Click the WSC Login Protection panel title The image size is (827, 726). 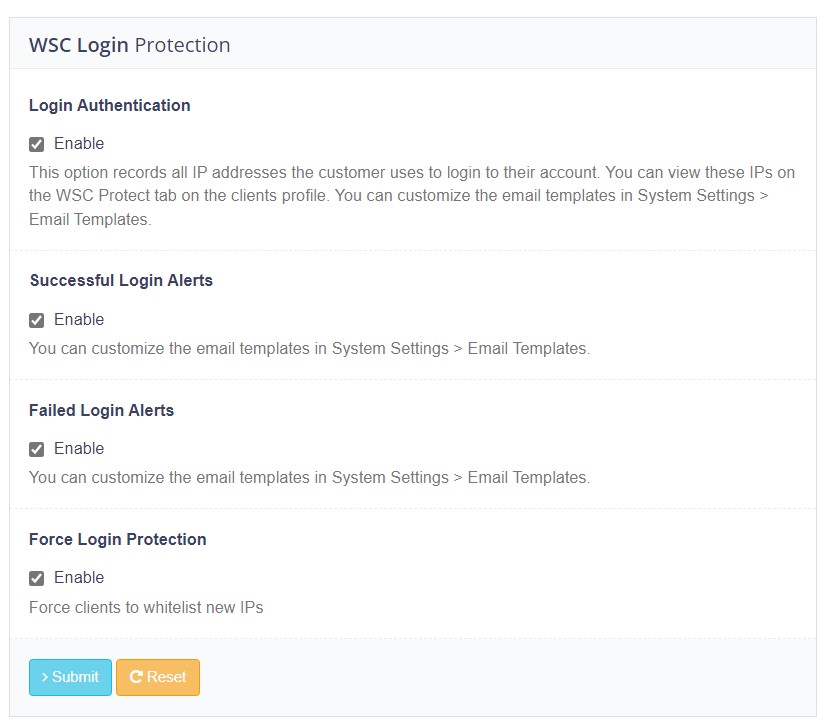(130, 45)
